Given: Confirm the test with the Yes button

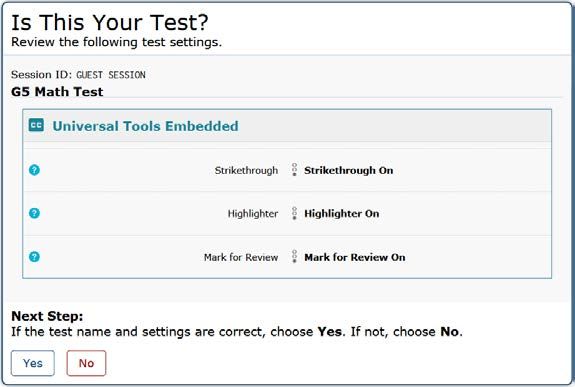Looking at the screenshot, I should tap(33, 363).
